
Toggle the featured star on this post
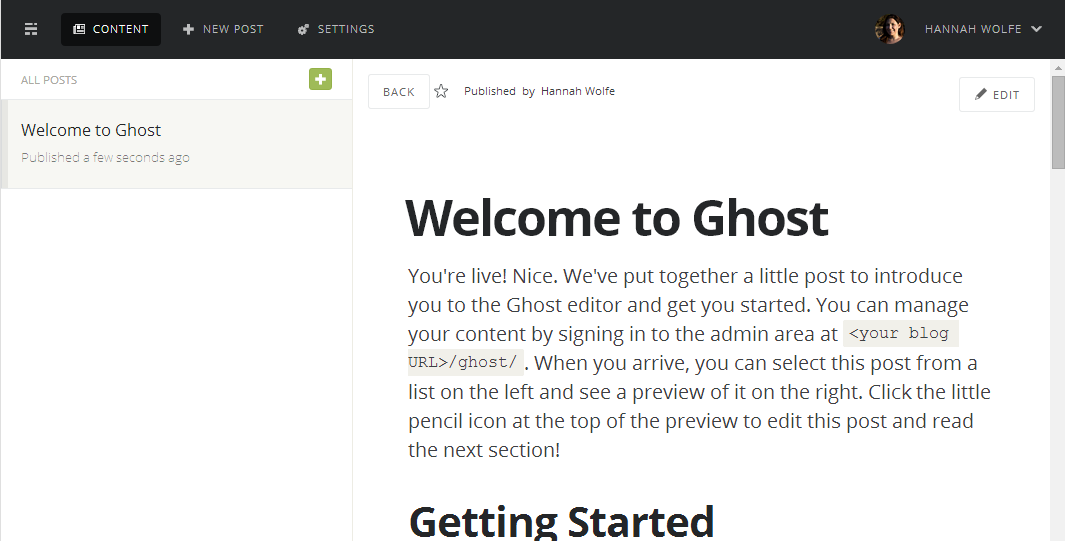tap(441, 91)
